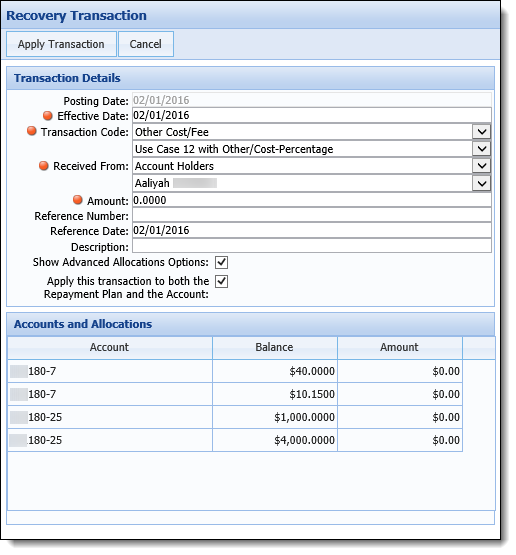516x555 pixels.
Task: Edit the amount for the $4,000.0000 balance row
Action: [400, 440]
